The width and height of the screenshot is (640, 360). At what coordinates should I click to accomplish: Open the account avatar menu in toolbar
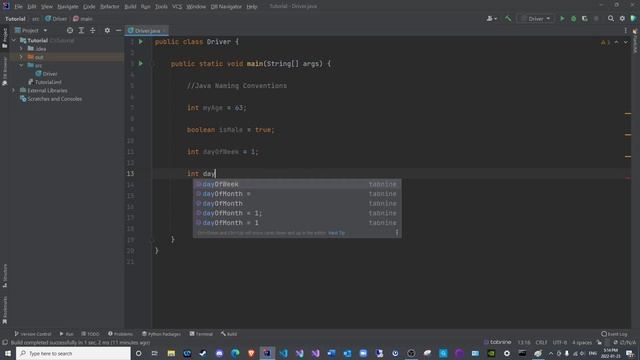(491, 19)
